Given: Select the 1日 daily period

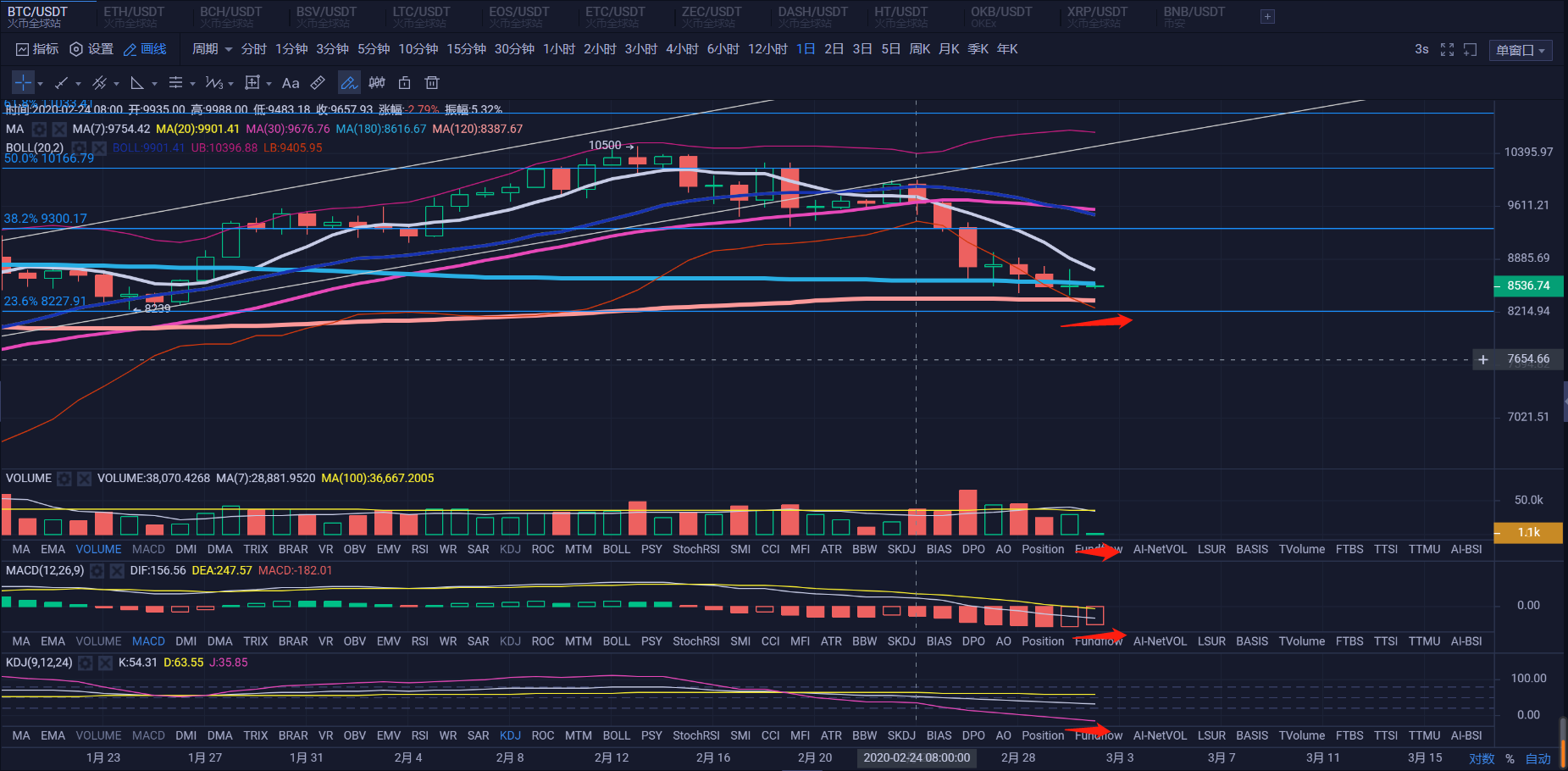Looking at the screenshot, I should tap(806, 49).
